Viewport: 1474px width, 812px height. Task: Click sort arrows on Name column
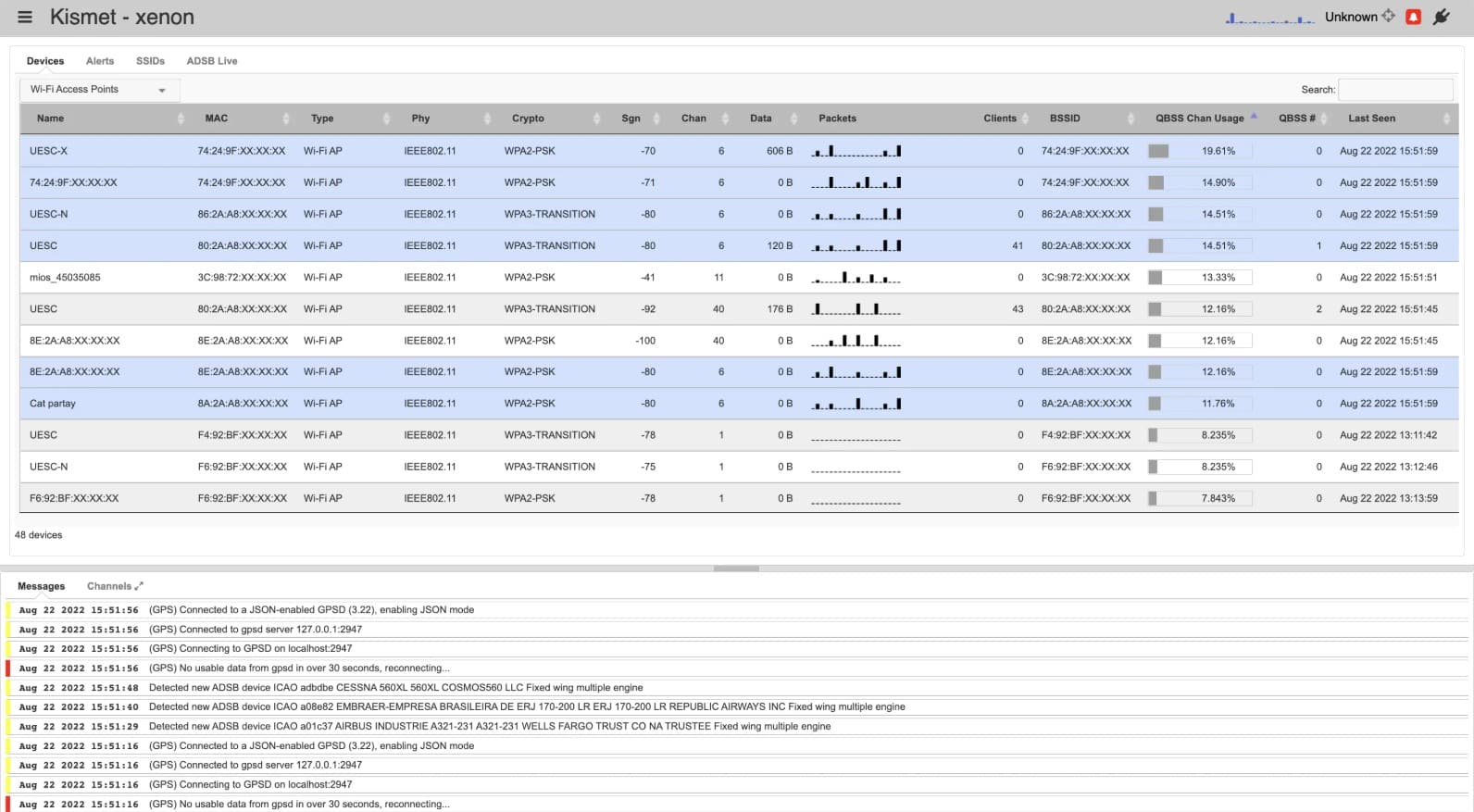tap(181, 119)
